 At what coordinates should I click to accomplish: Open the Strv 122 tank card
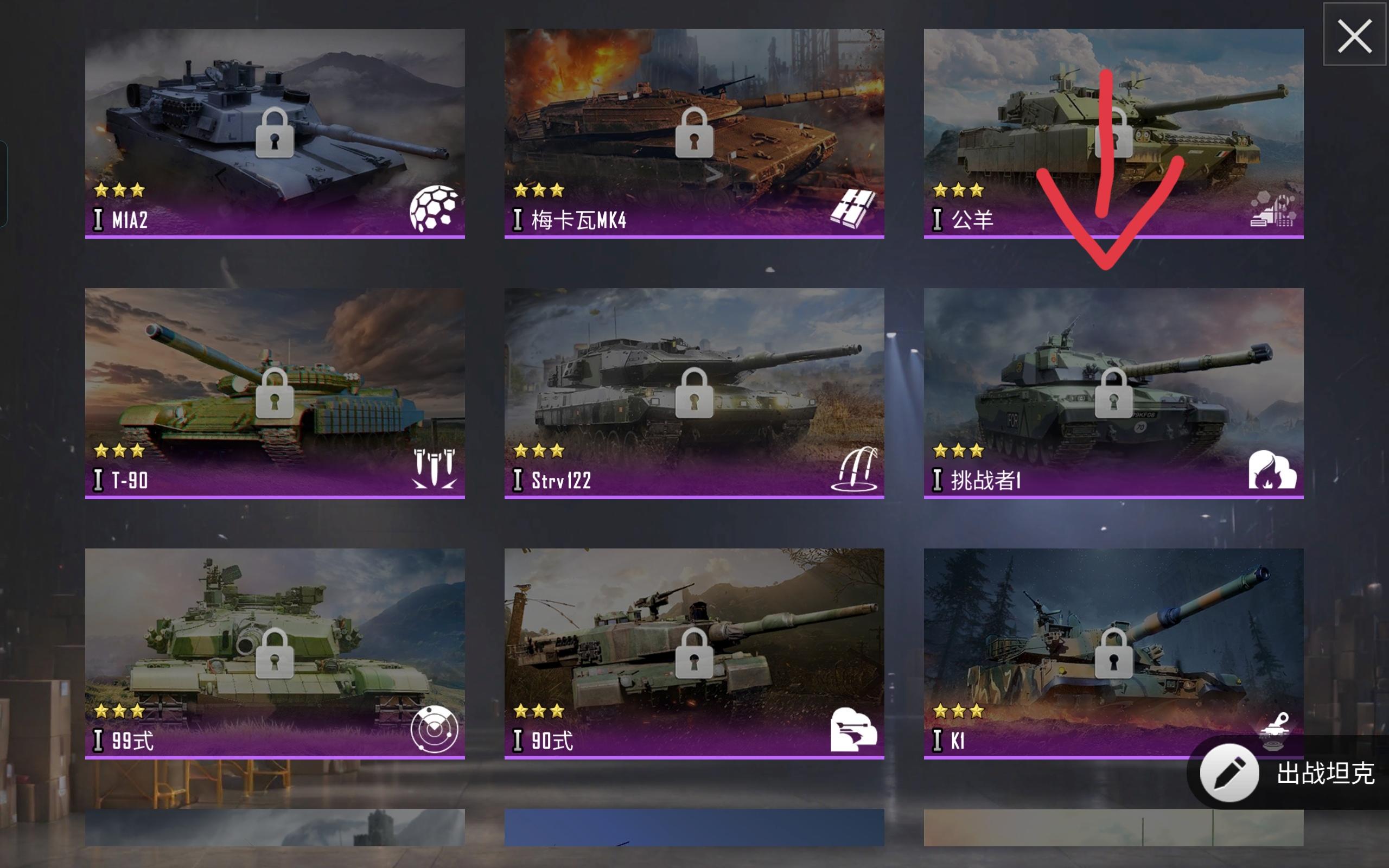[x=694, y=393]
